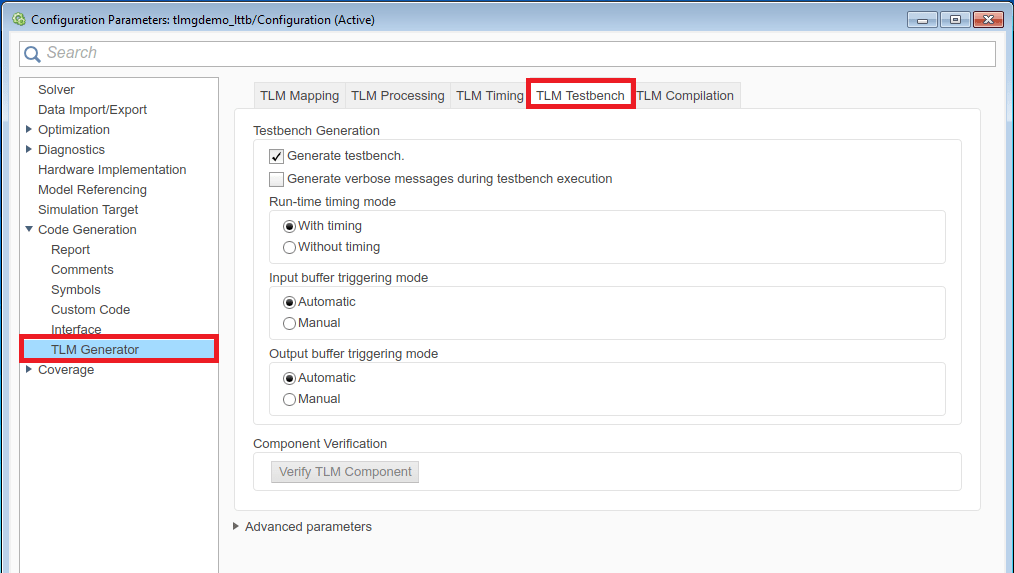Click the Configuration Parameters window title icon
The image size is (1014, 573).
(x=18, y=19)
